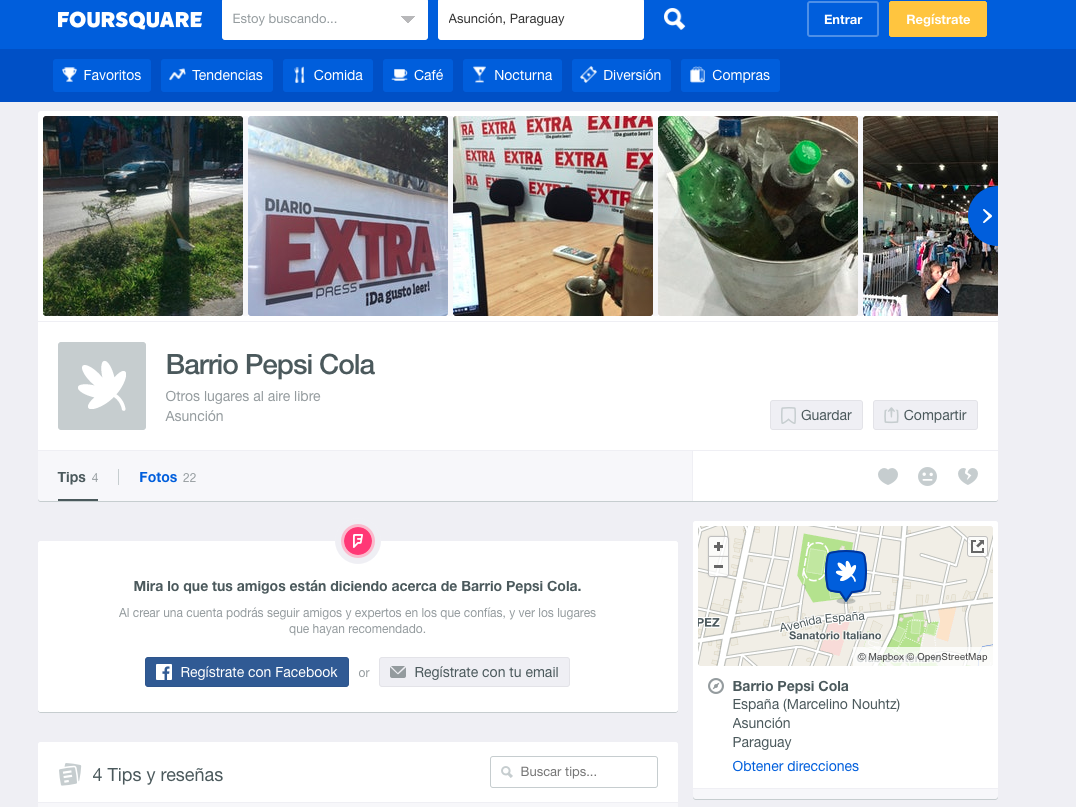The width and height of the screenshot is (1076, 807).
Task: Click the Guardar button
Action: coord(816,415)
